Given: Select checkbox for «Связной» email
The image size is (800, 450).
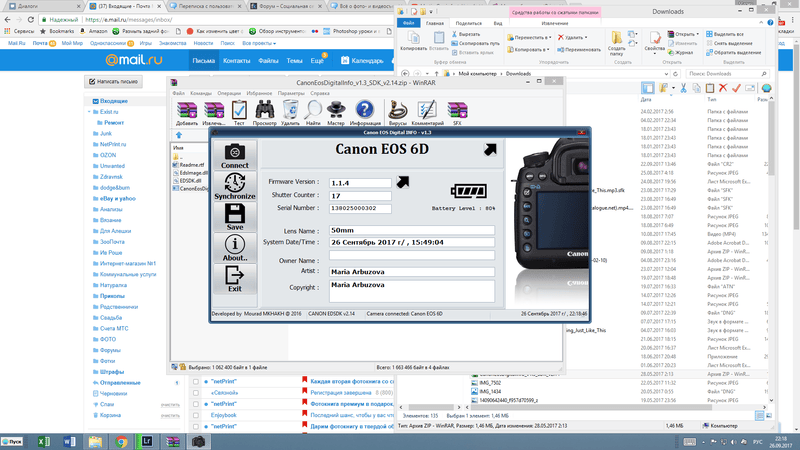Looking at the screenshot, I should pyautogui.click(x=196, y=392).
